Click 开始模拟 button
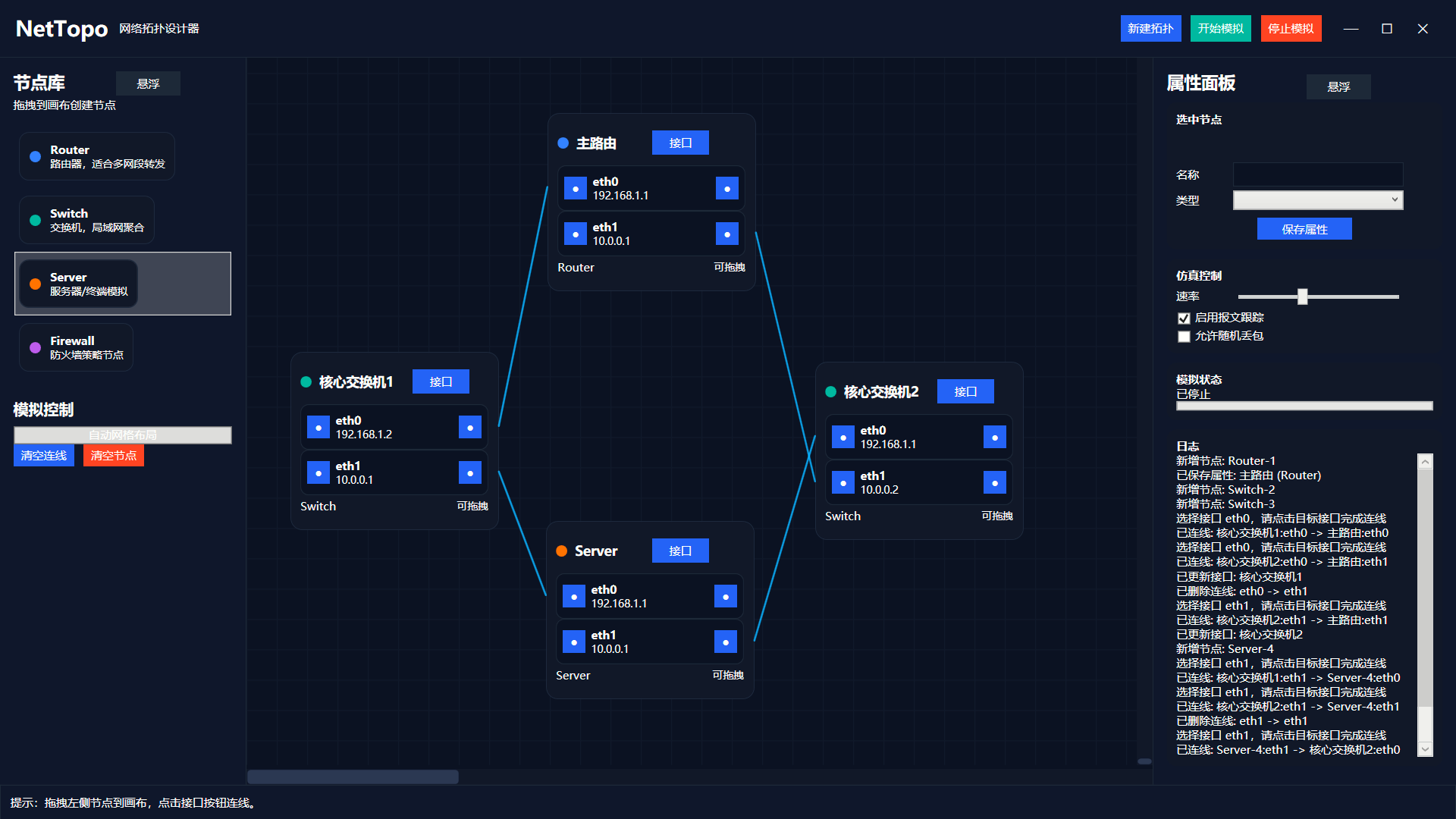The width and height of the screenshot is (1456, 819). point(1220,28)
